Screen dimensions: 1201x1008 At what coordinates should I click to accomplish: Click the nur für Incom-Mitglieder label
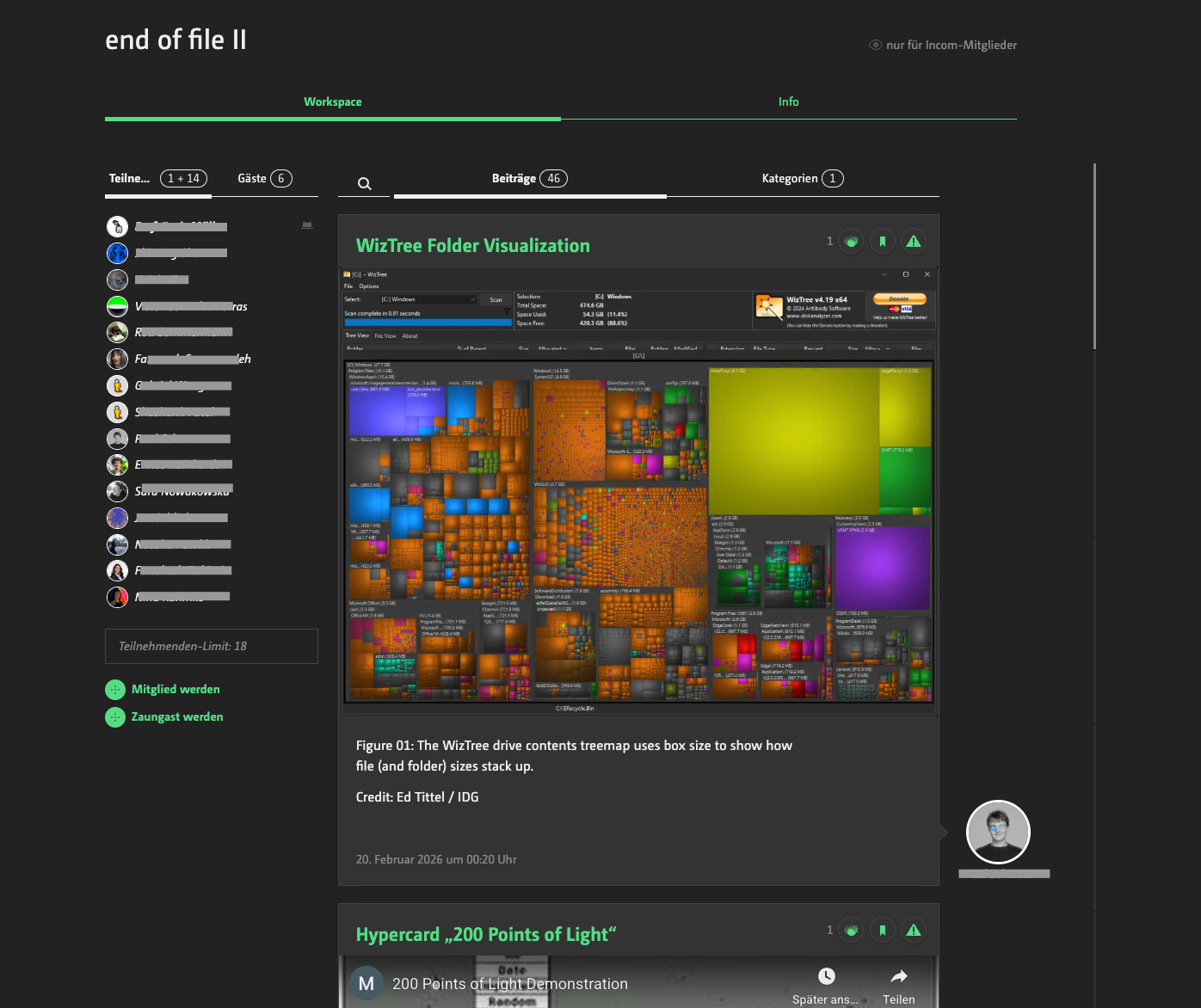click(952, 45)
